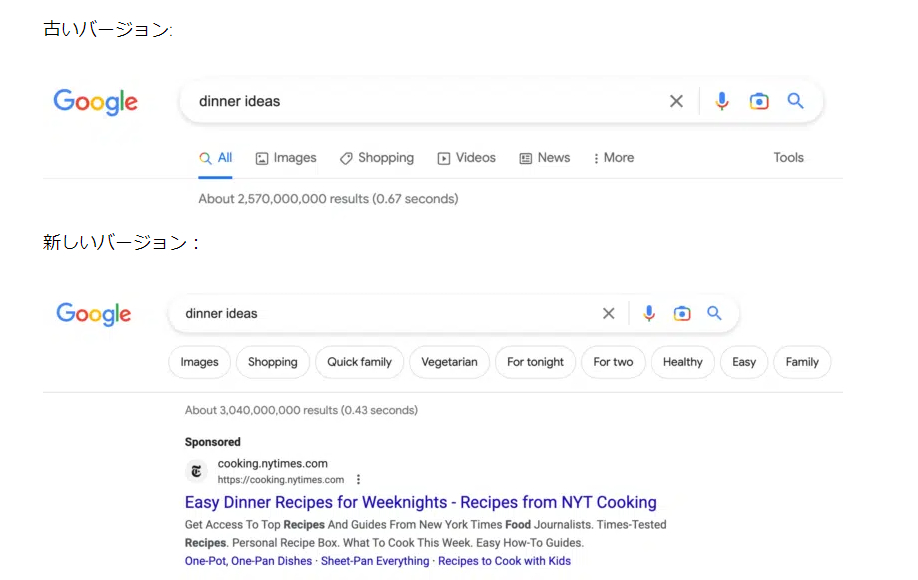Click the blue search magnifier in old version
This screenshot has width=918, height=580.
pos(795,101)
